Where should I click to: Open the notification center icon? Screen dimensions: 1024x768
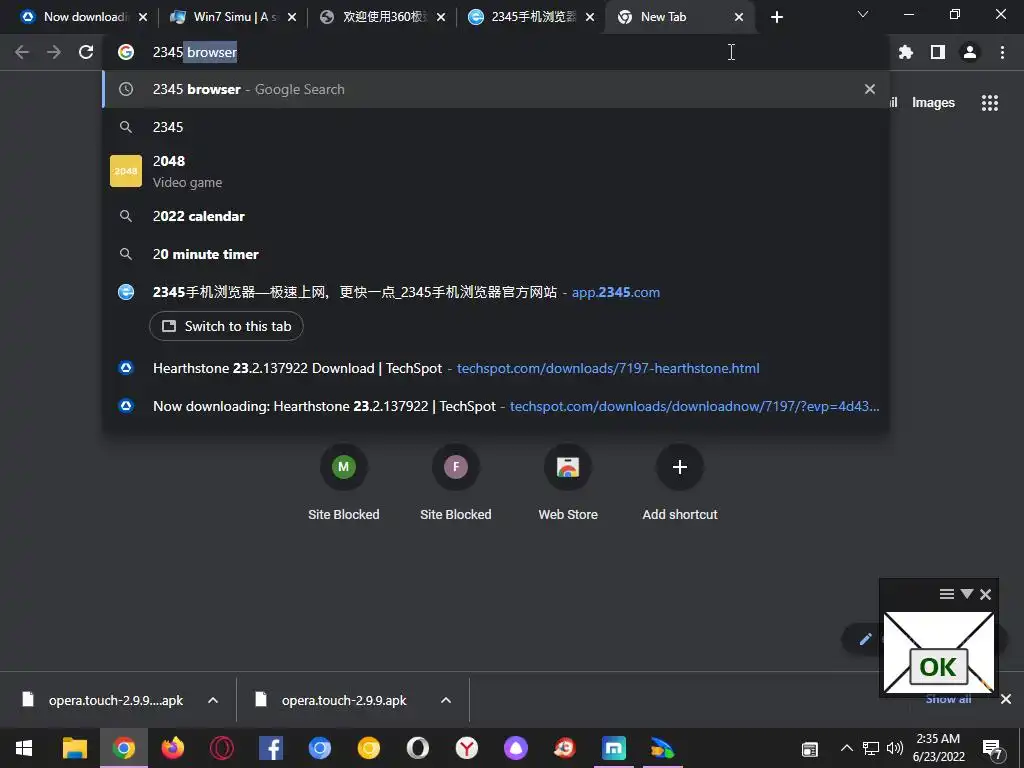[993, 749]
